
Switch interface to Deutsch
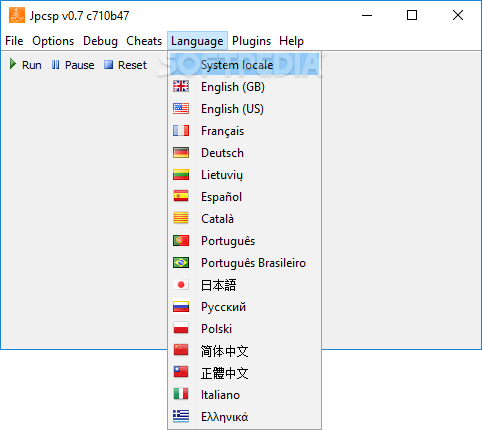[244, 153]
